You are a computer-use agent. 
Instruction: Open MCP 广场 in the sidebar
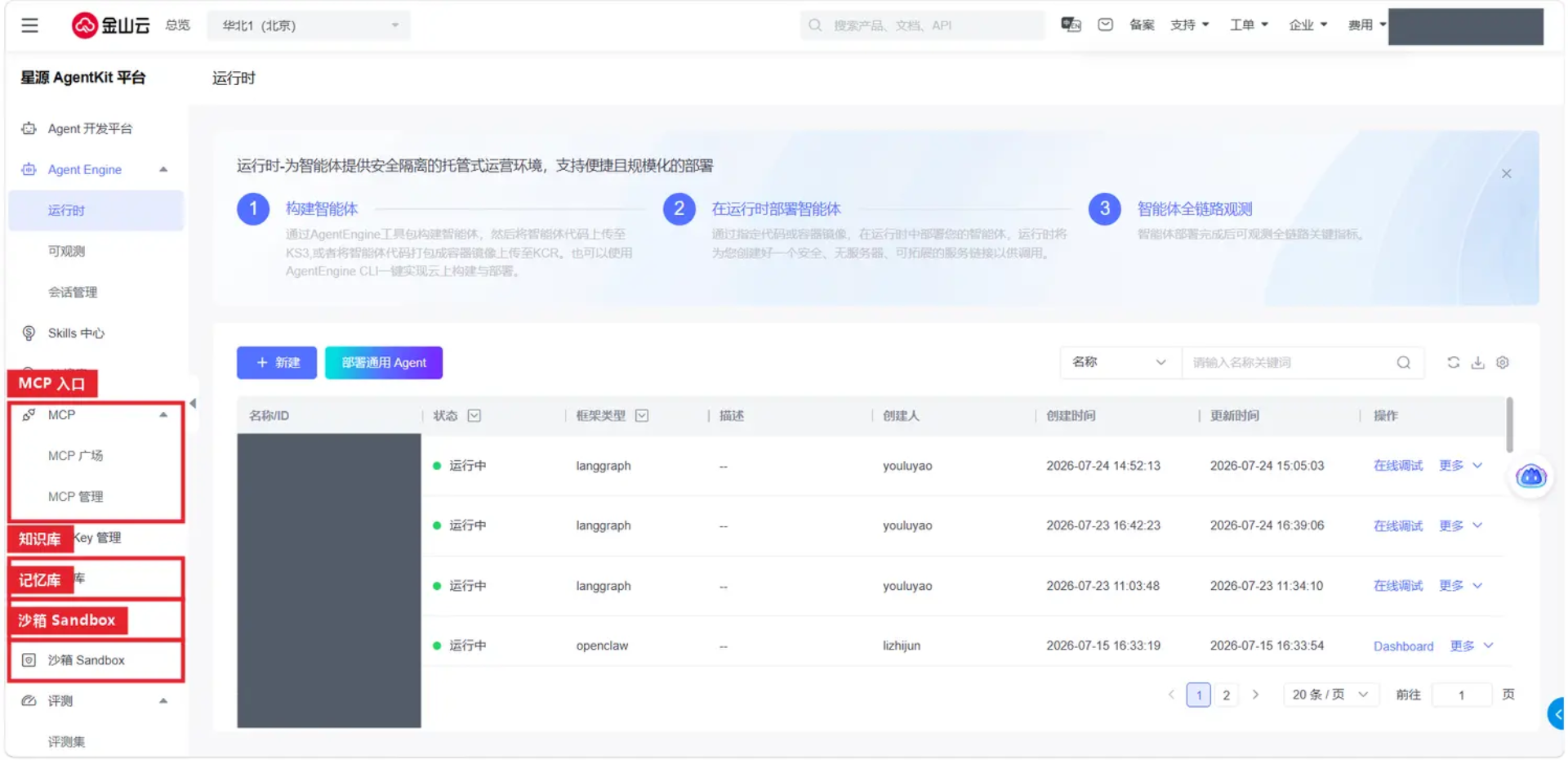(75, 455)
